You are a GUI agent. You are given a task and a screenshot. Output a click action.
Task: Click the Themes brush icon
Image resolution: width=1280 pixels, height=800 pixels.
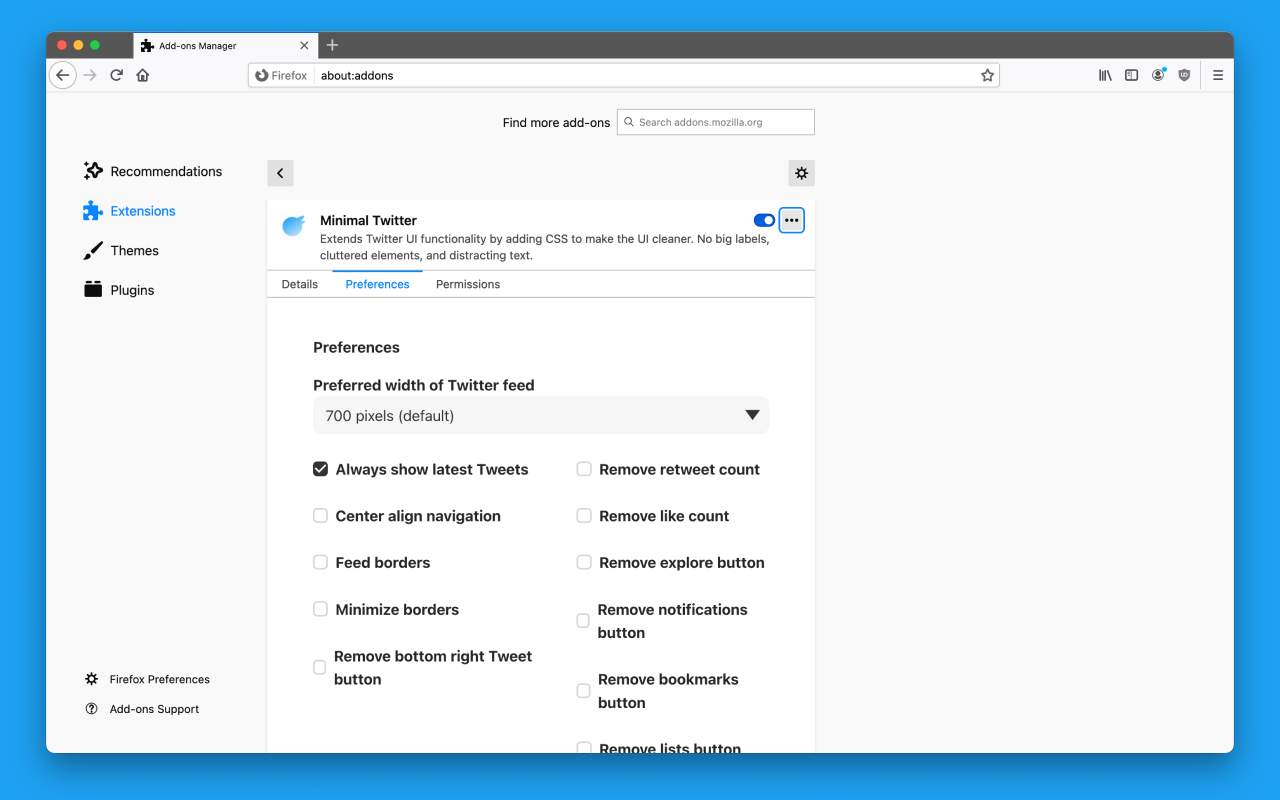[x=93, y=251]
